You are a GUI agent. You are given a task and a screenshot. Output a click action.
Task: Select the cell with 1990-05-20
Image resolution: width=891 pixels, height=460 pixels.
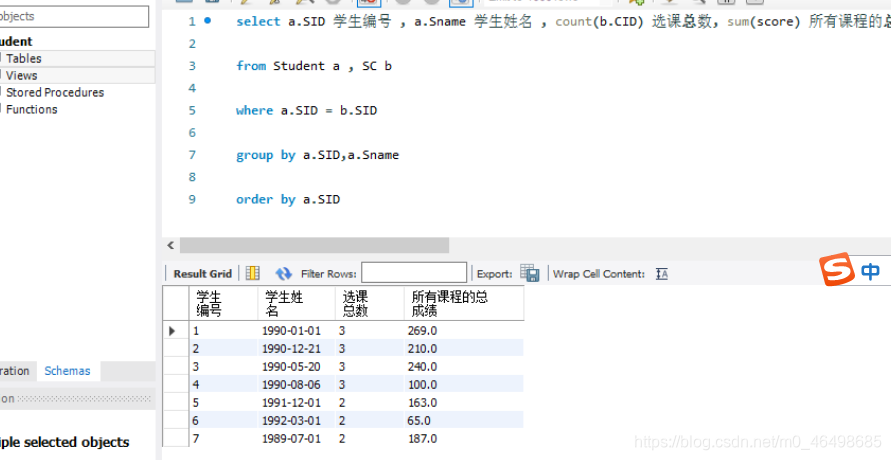click(x=297, y=366)
